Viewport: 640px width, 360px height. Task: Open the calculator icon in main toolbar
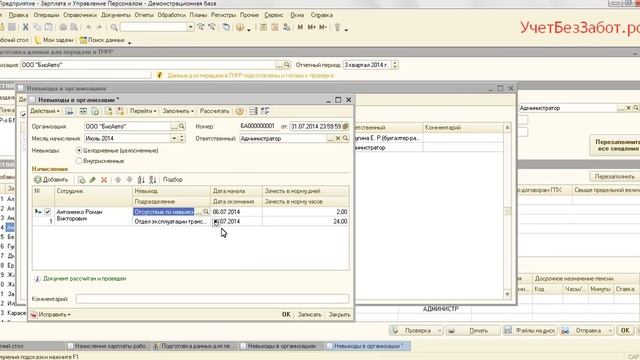coord(264,27)
